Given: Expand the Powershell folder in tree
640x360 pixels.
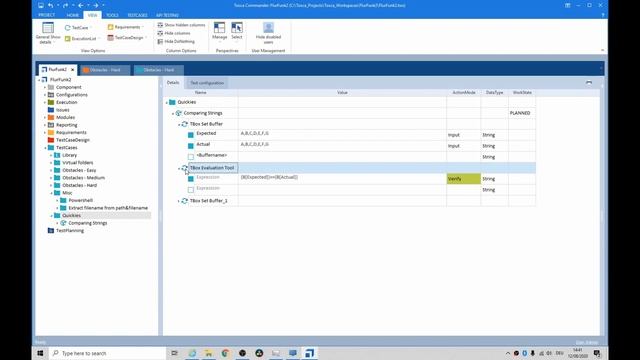Looking at the screenshot, I should 58,200.
